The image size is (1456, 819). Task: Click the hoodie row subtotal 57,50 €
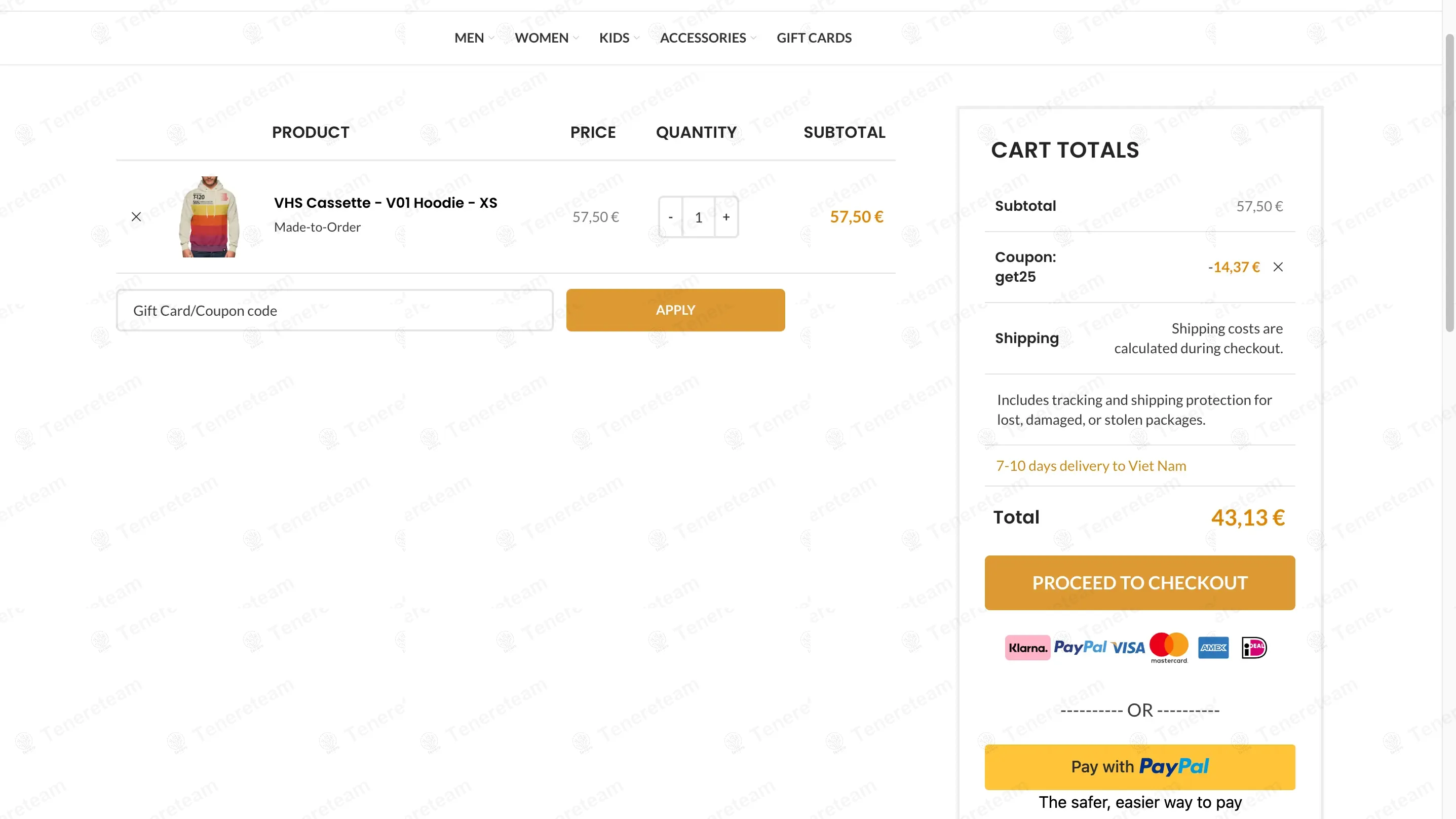tap(856, 216)
